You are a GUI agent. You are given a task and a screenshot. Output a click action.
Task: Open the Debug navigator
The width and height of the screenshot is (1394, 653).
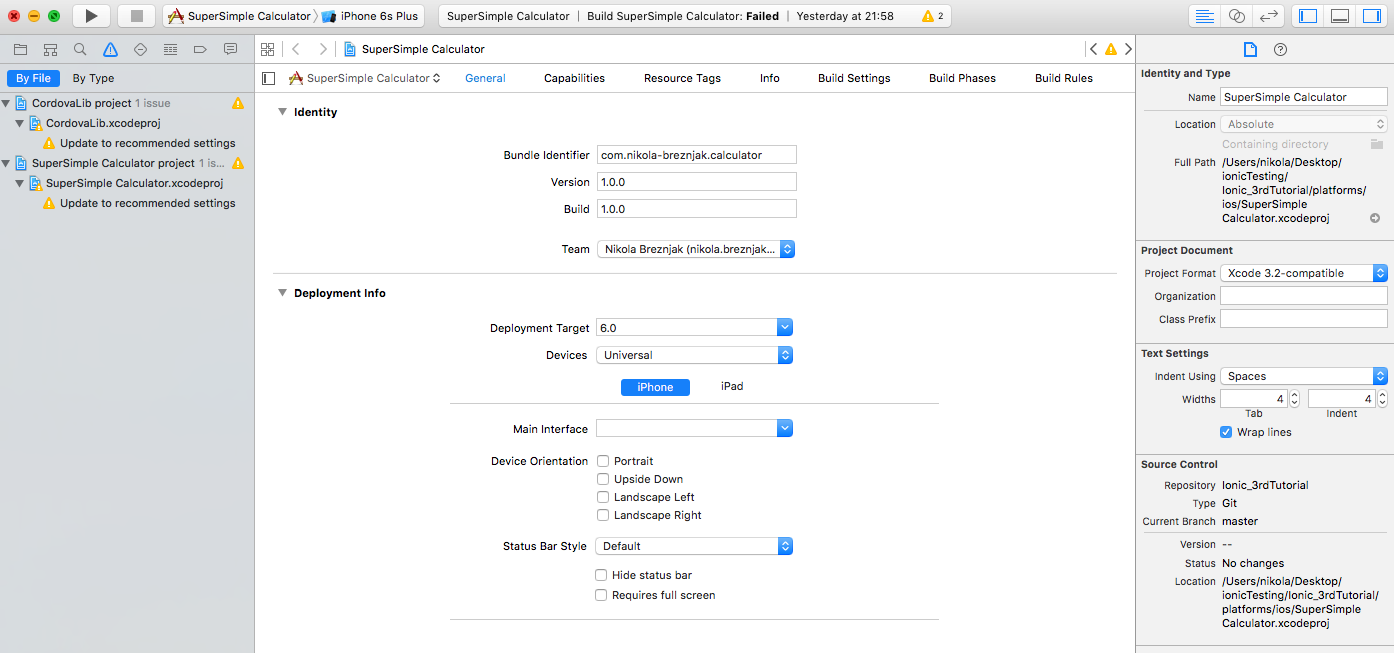(170, 49)
